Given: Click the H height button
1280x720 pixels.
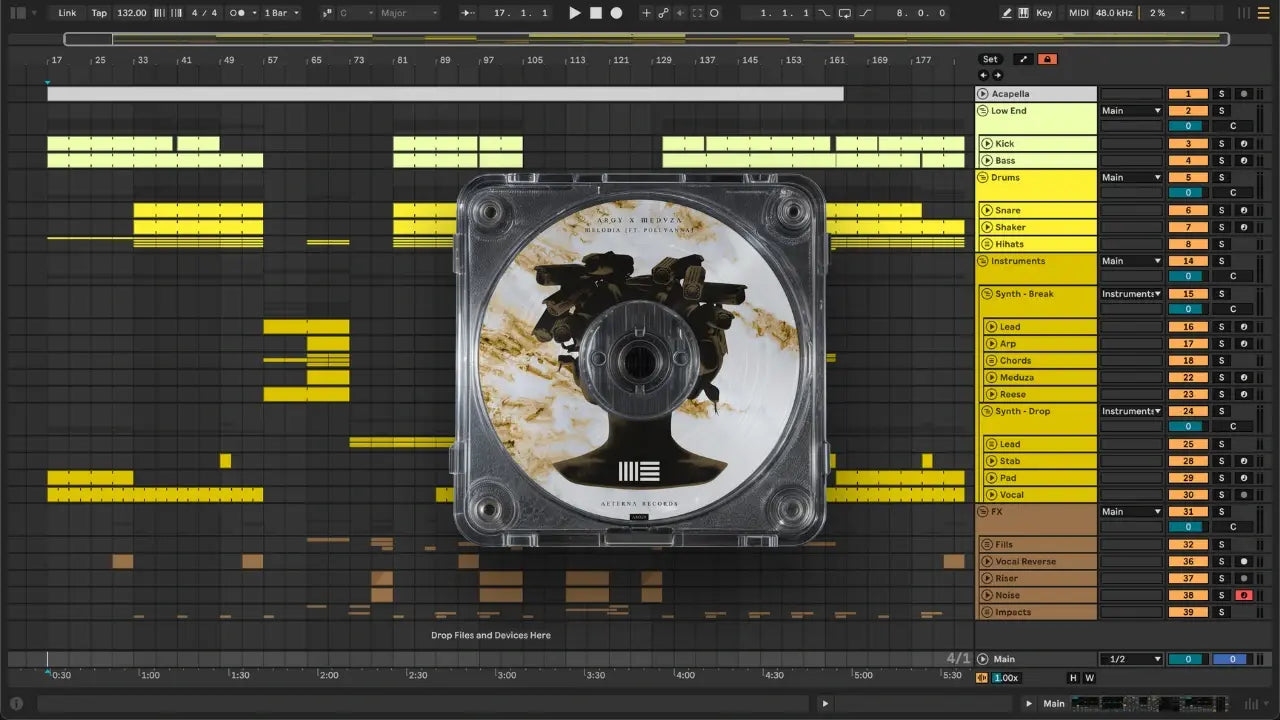Looking at the screenshot, I should [1074, 678].
